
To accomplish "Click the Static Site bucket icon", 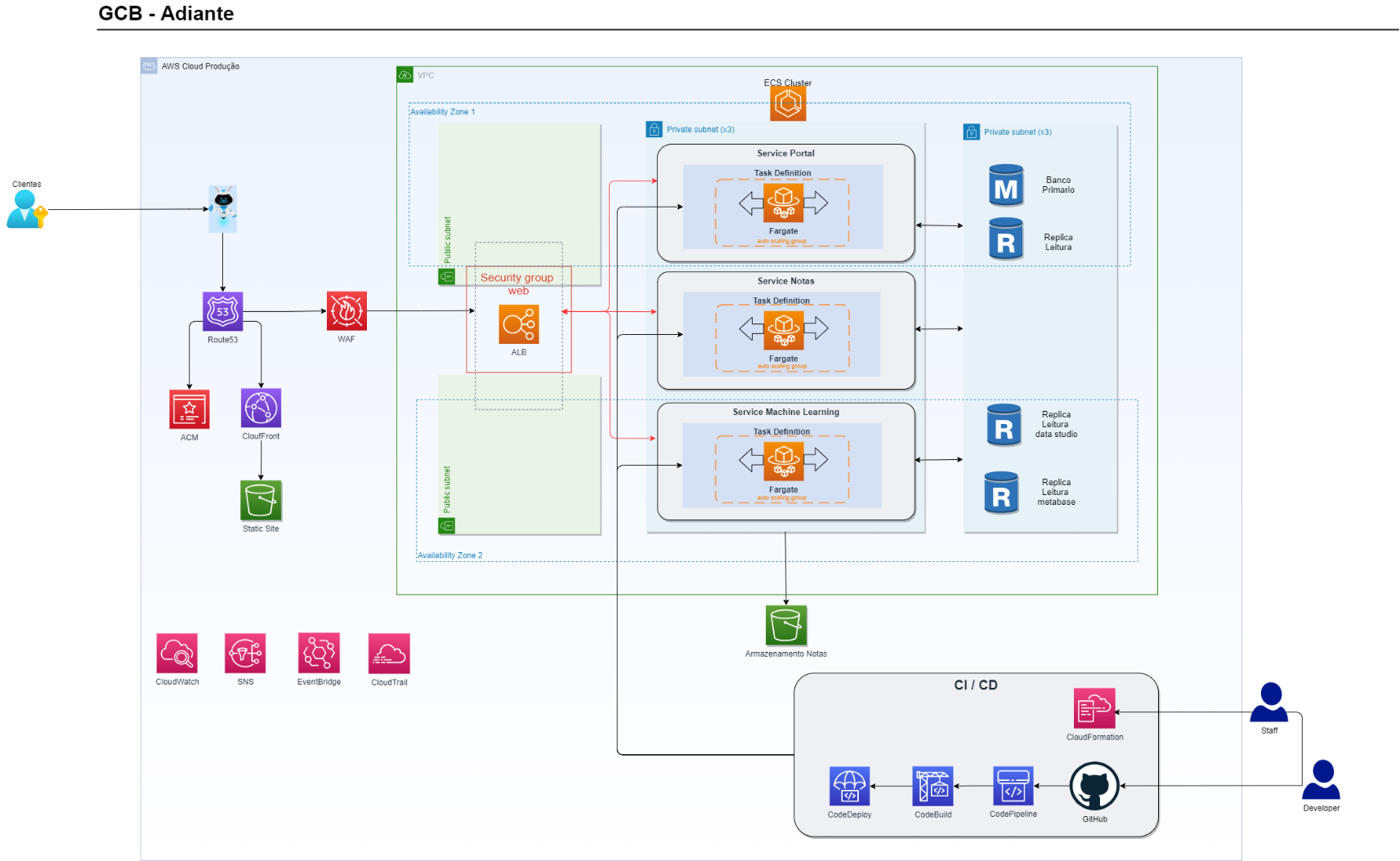I will pyautogui.click(x=262, y=501).
